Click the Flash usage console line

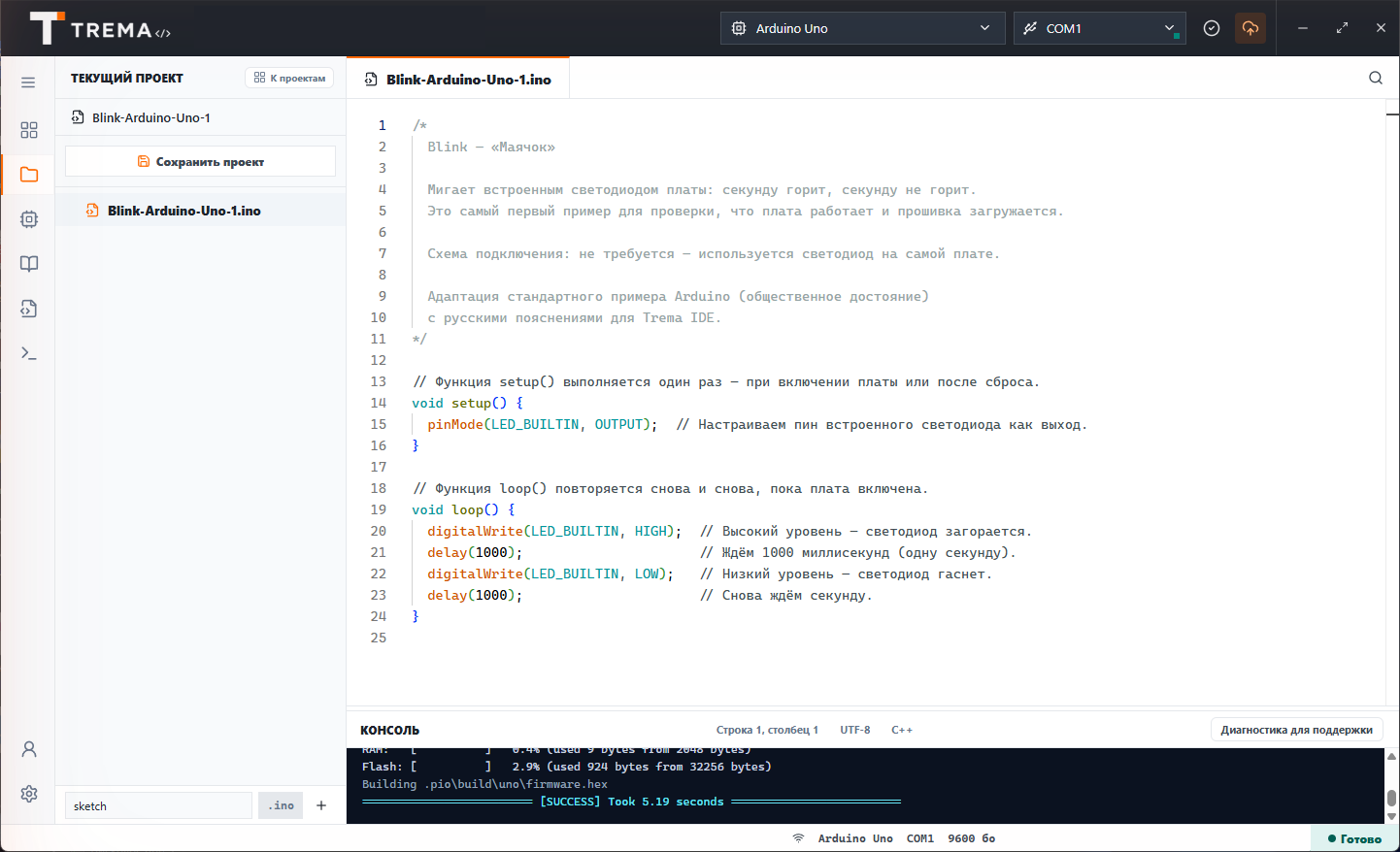coord(567,767)
